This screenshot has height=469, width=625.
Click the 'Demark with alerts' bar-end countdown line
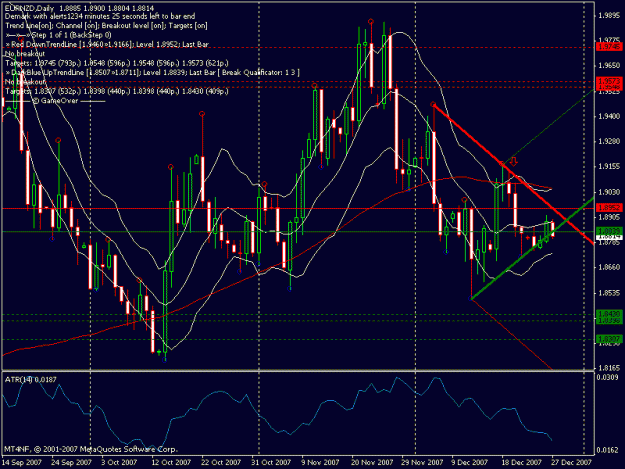[x=100, y=16]
